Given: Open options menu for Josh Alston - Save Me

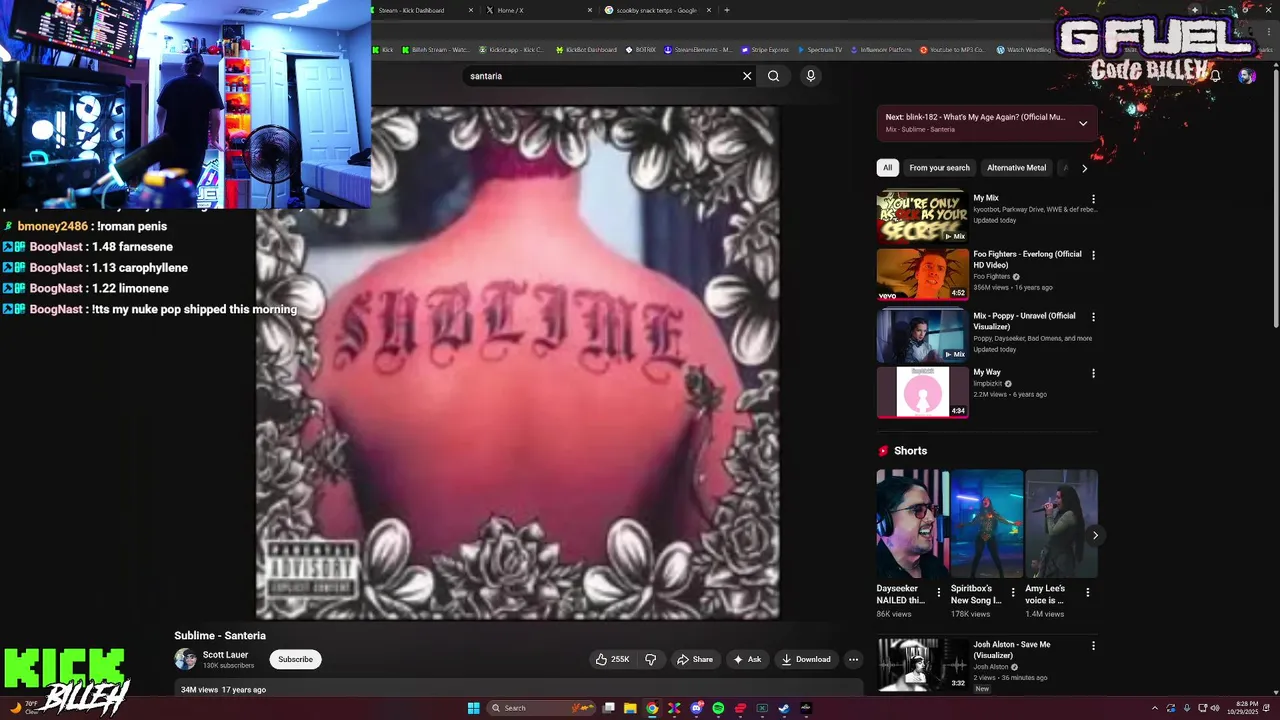Looking at the screenshot, I should click(x=1093, y=646).
